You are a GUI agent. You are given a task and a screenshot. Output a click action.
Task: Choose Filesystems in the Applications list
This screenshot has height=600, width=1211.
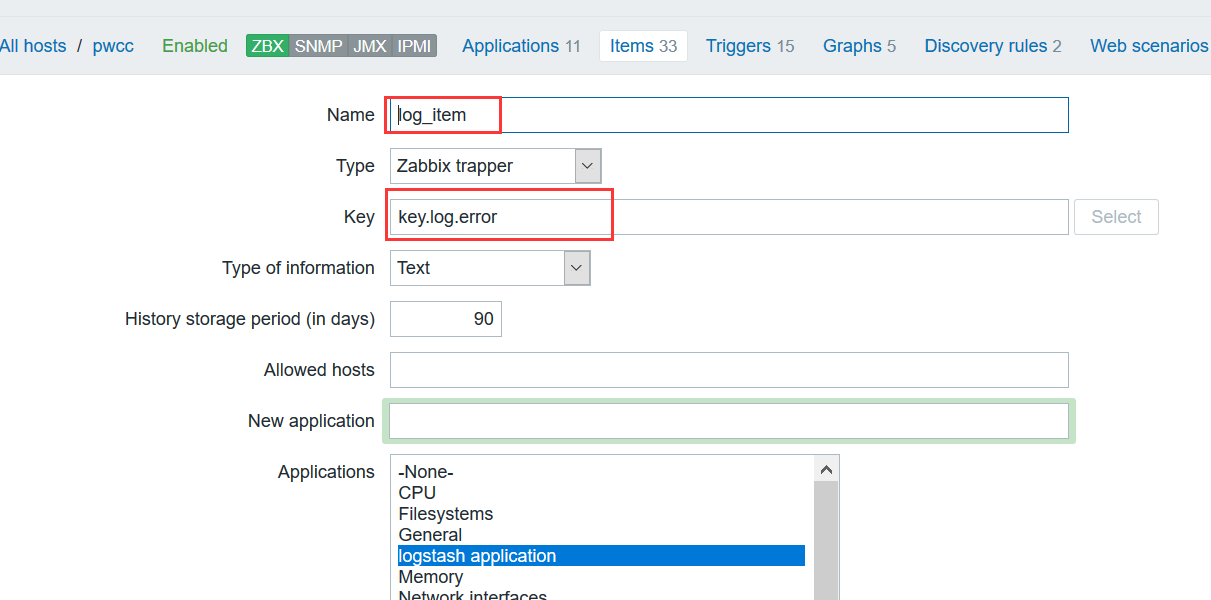pyautogui.click(x=445, y=514)
